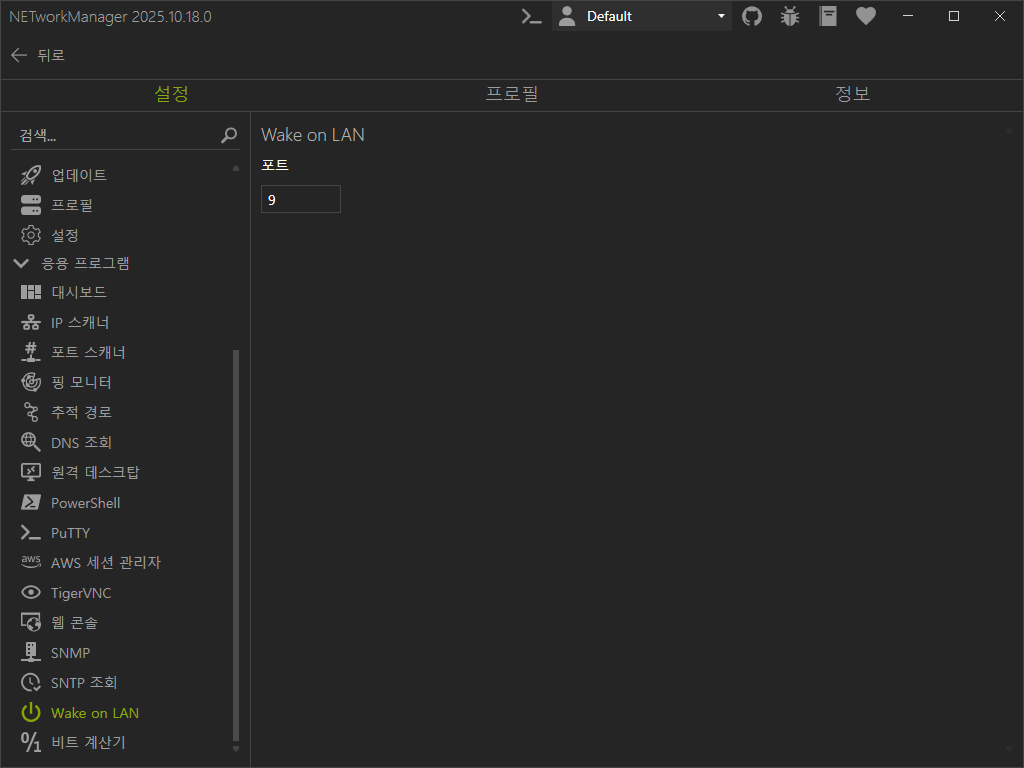Select the 원격 데스크탑 label
The width and height of the screenshot is (1024, 768).
tap(95, 472)
